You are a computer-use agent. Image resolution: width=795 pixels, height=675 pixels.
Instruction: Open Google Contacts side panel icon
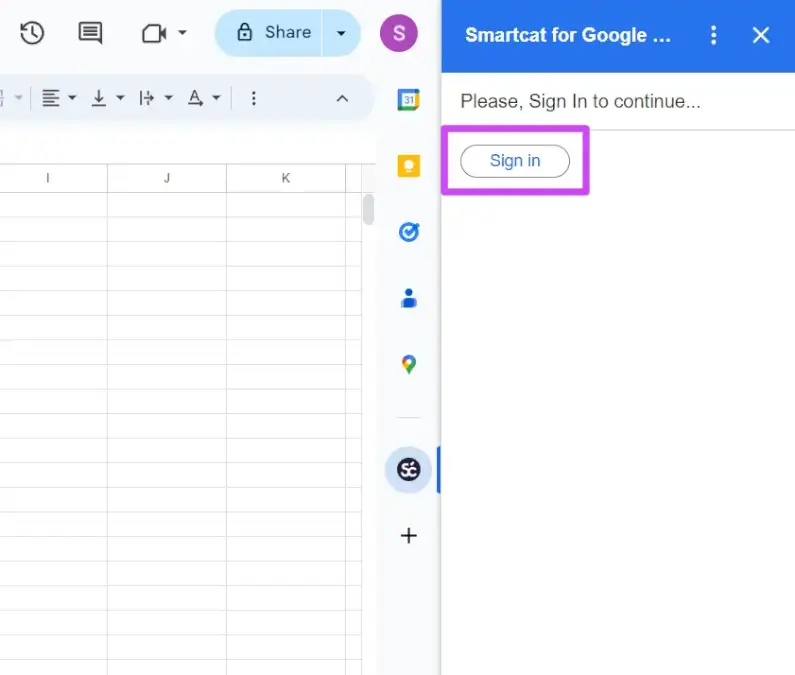click(x=409, y=298)
